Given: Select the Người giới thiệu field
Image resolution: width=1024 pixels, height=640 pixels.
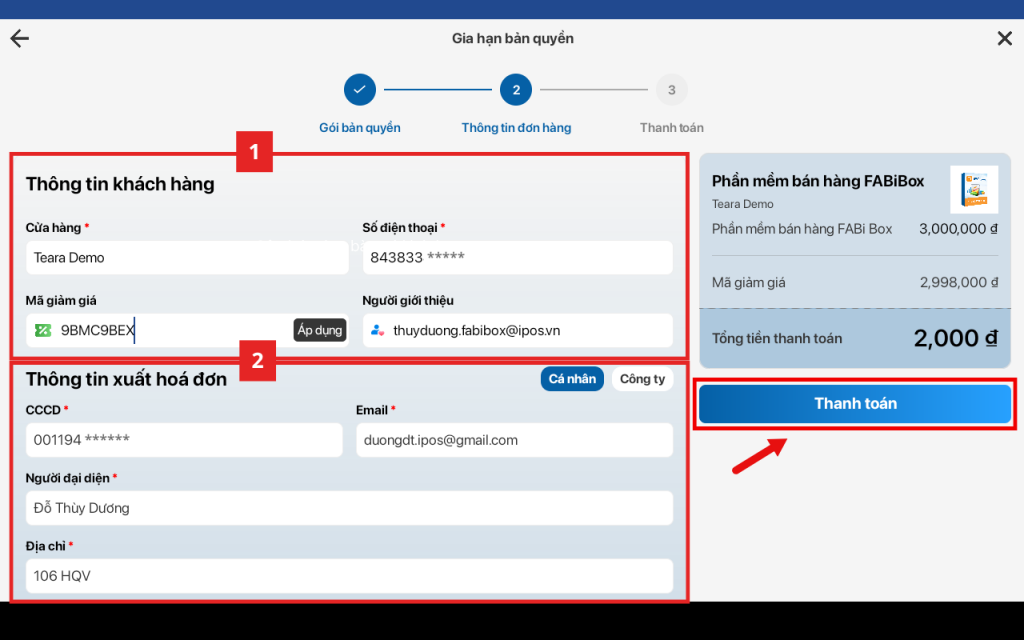Looking at the screenshot, I should [528, 330].
